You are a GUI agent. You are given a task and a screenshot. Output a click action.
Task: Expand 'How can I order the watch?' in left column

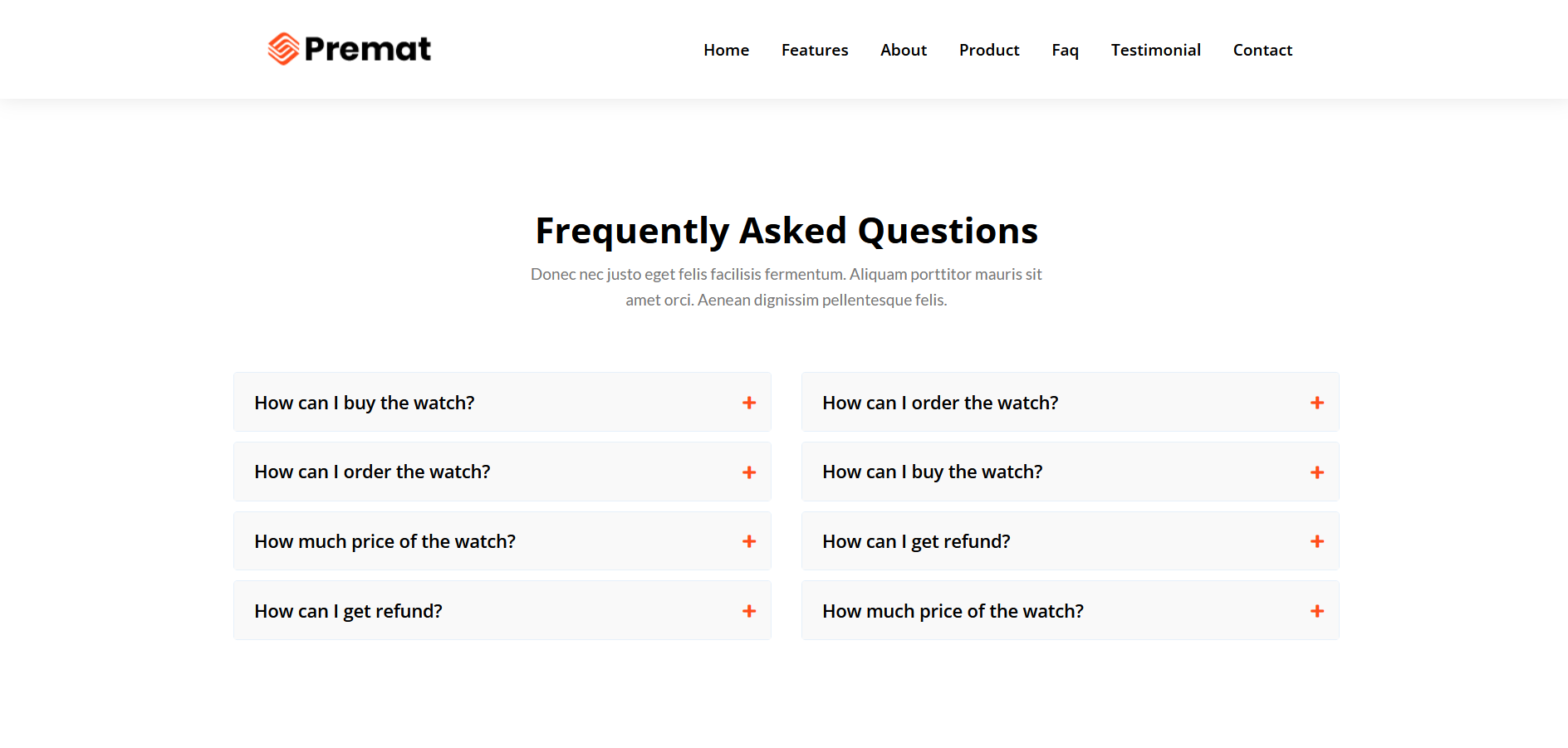[372, 472]
